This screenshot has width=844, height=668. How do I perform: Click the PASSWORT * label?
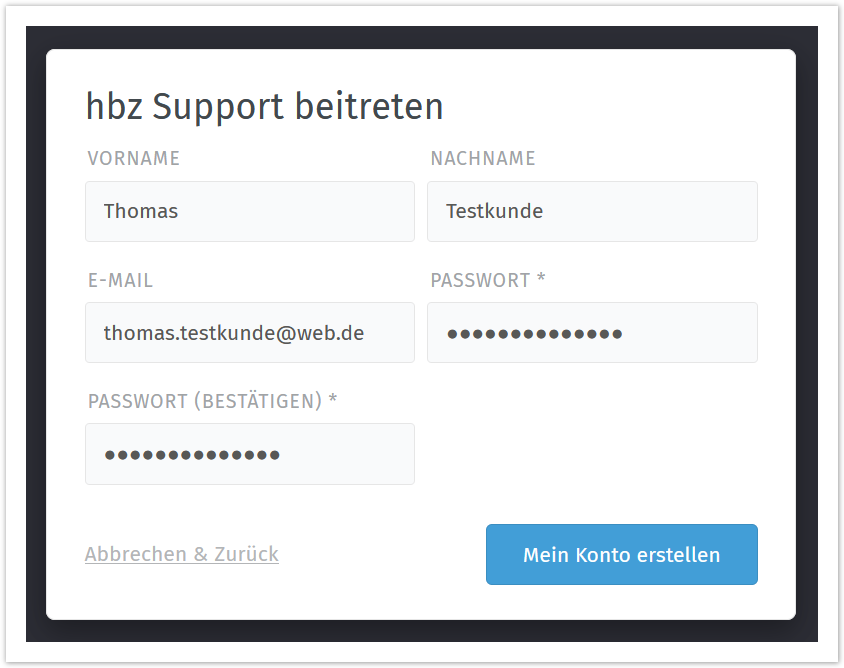click(480, 280)
